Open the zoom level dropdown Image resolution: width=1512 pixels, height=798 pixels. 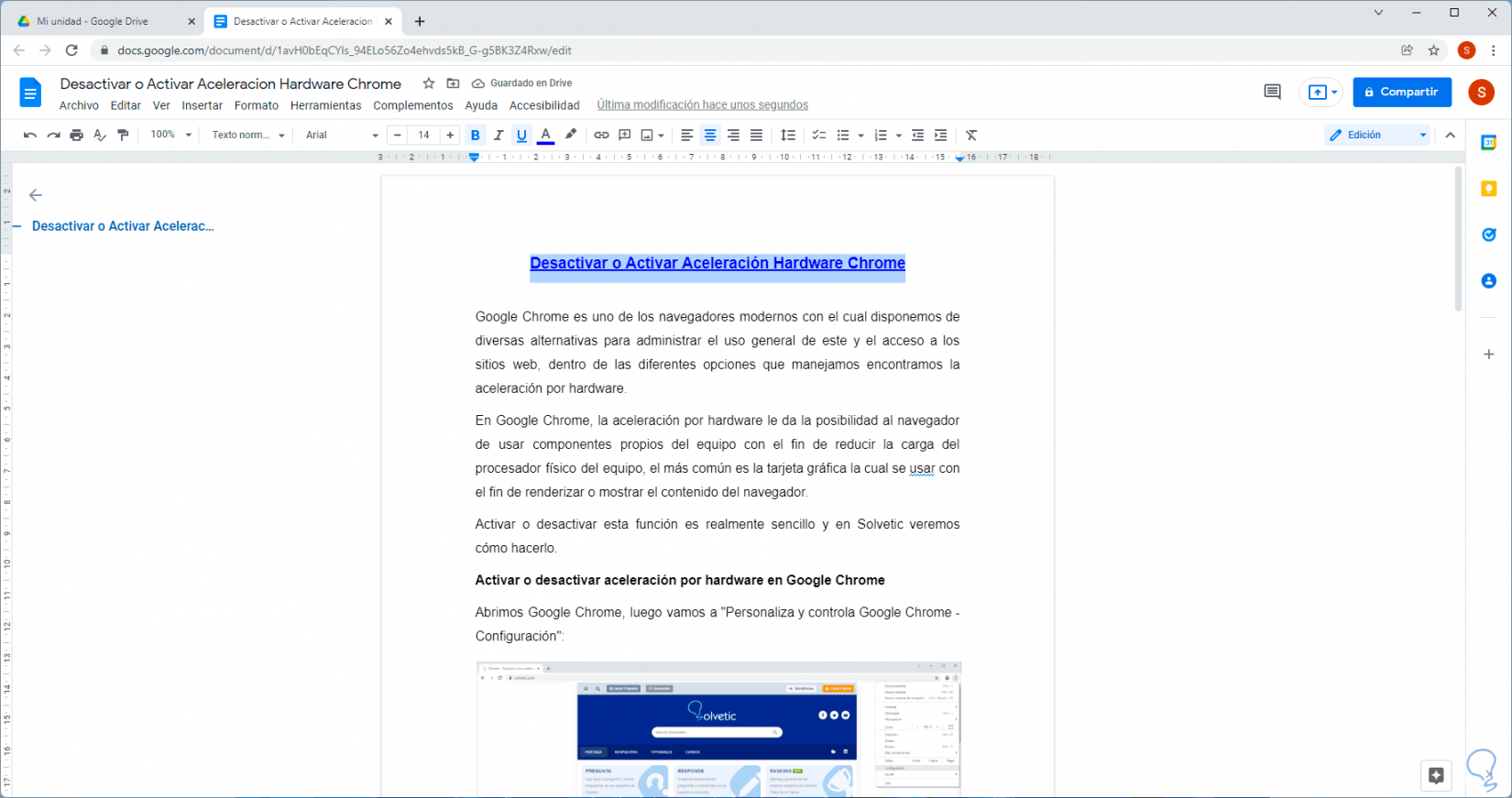[171, 135]
